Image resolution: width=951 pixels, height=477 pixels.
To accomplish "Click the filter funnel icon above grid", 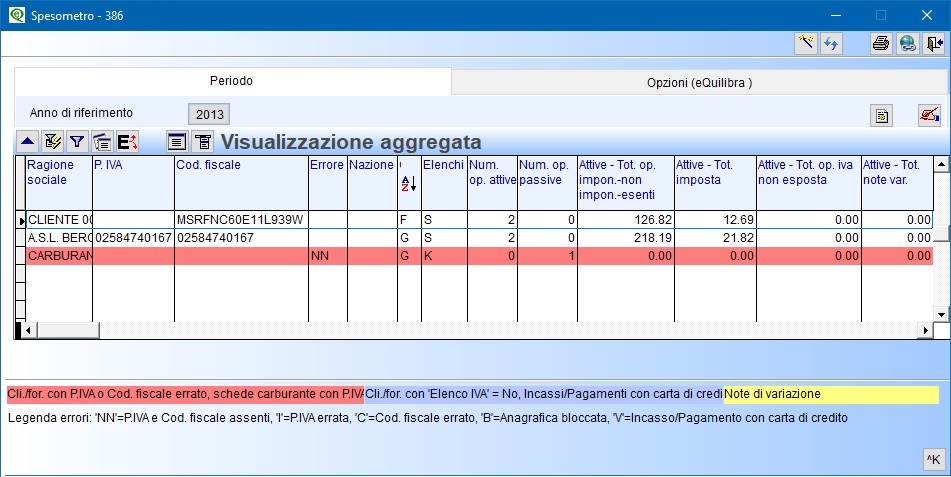I will pos(77,142).
